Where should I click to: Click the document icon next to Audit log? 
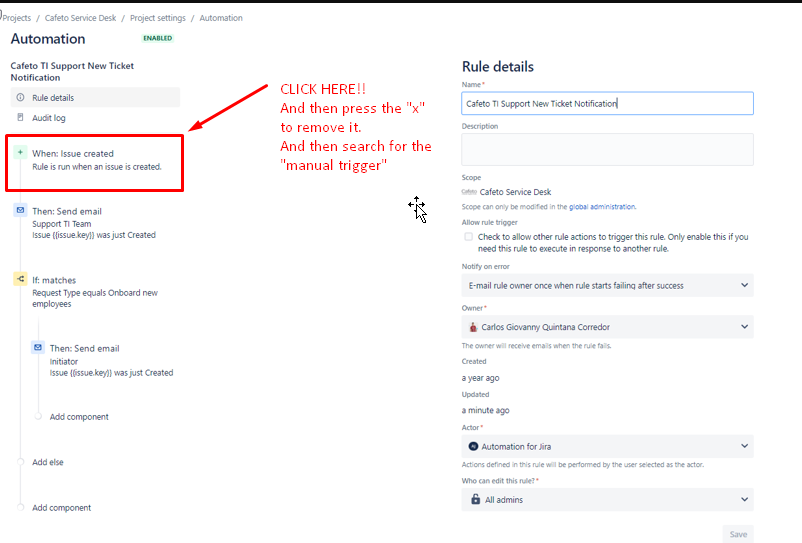tap(20, 117)
